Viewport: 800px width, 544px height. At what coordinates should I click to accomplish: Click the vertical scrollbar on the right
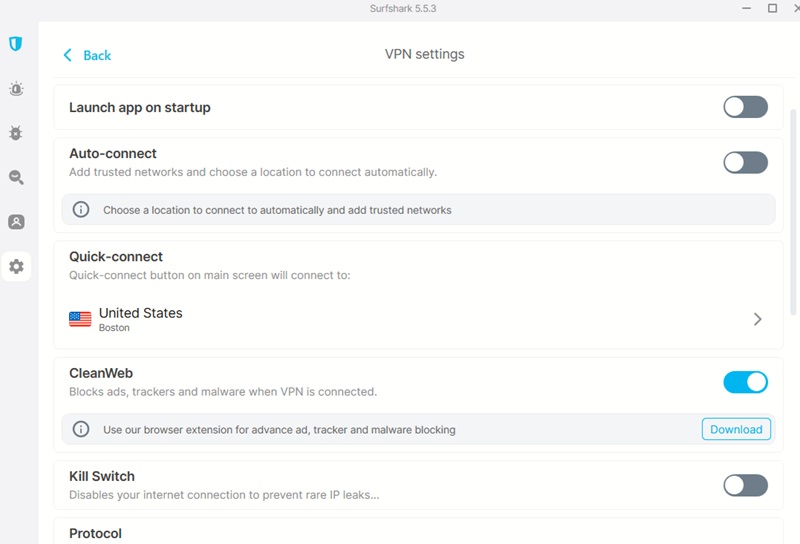click(793, 212)
